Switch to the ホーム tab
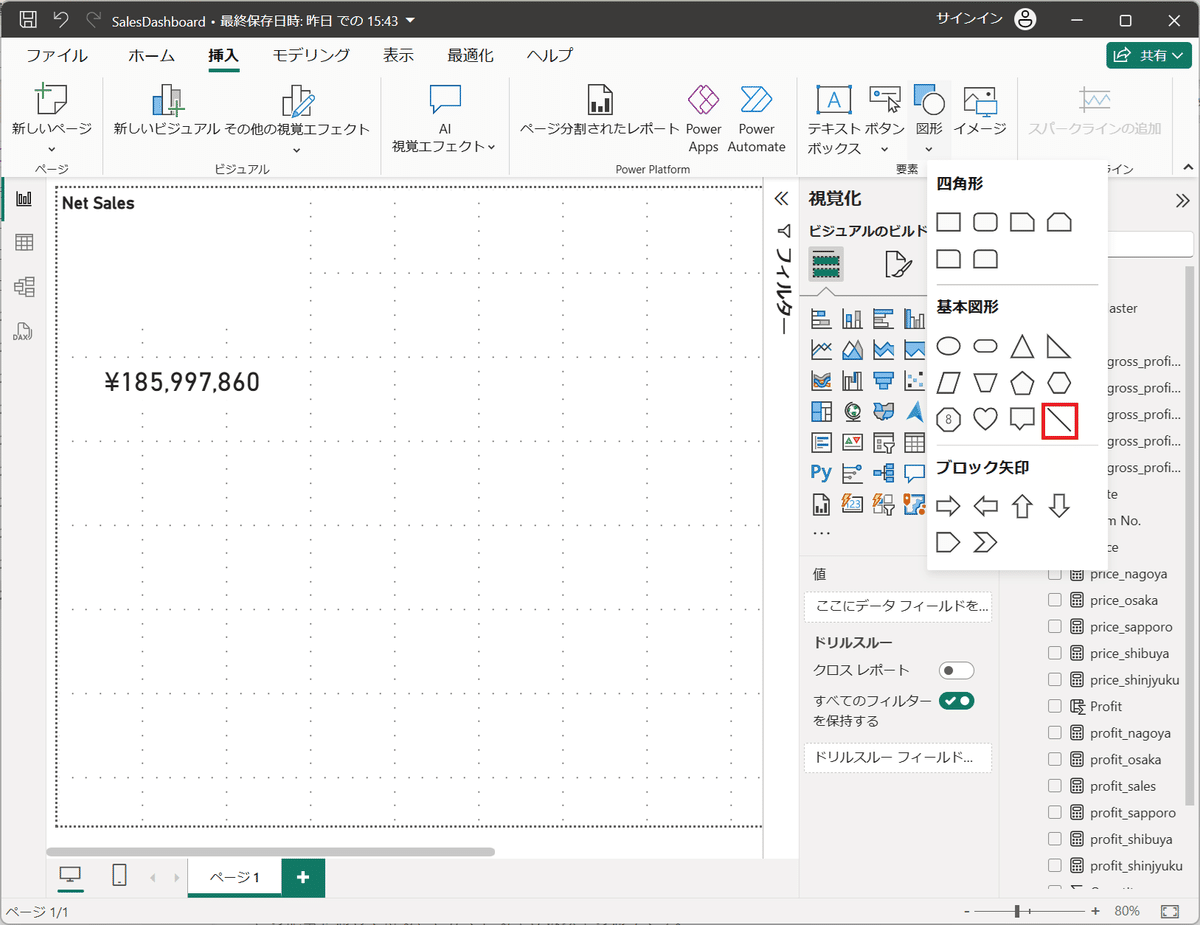 (151, 56)
